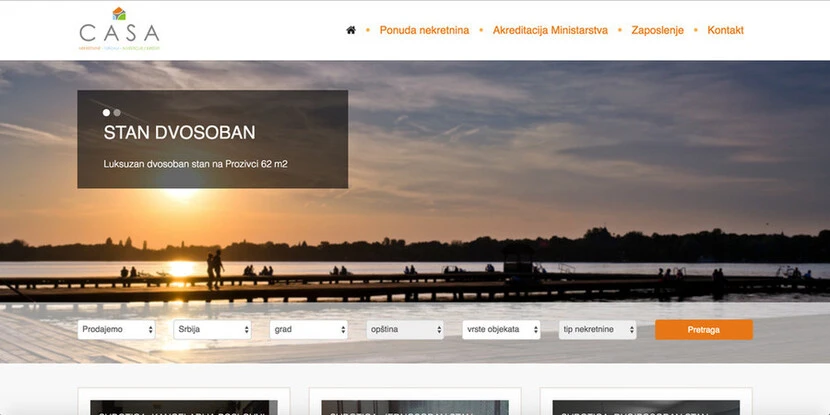Click the STAN DVOSOBAN slide heading

(x=179, y=133)
